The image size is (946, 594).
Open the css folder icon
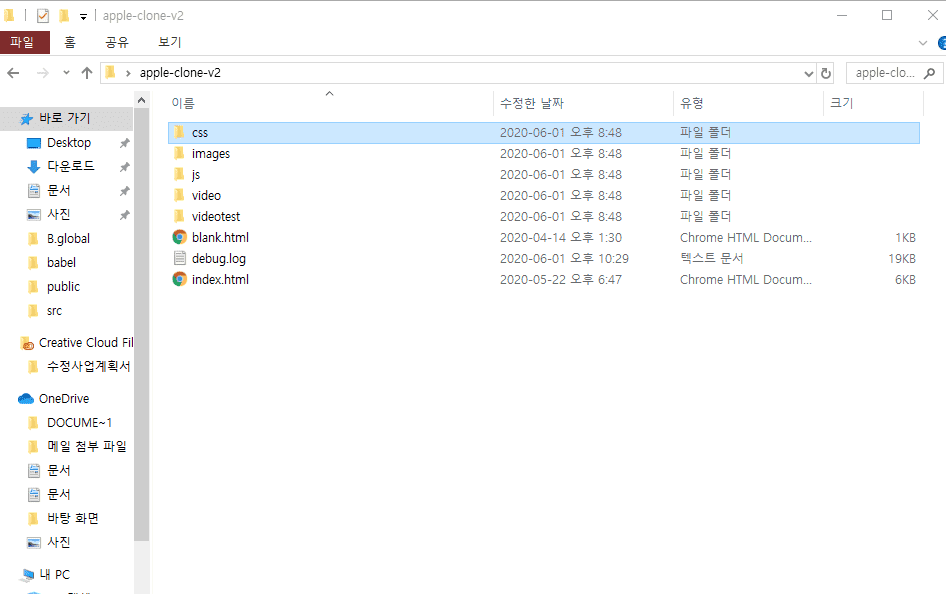179,132
